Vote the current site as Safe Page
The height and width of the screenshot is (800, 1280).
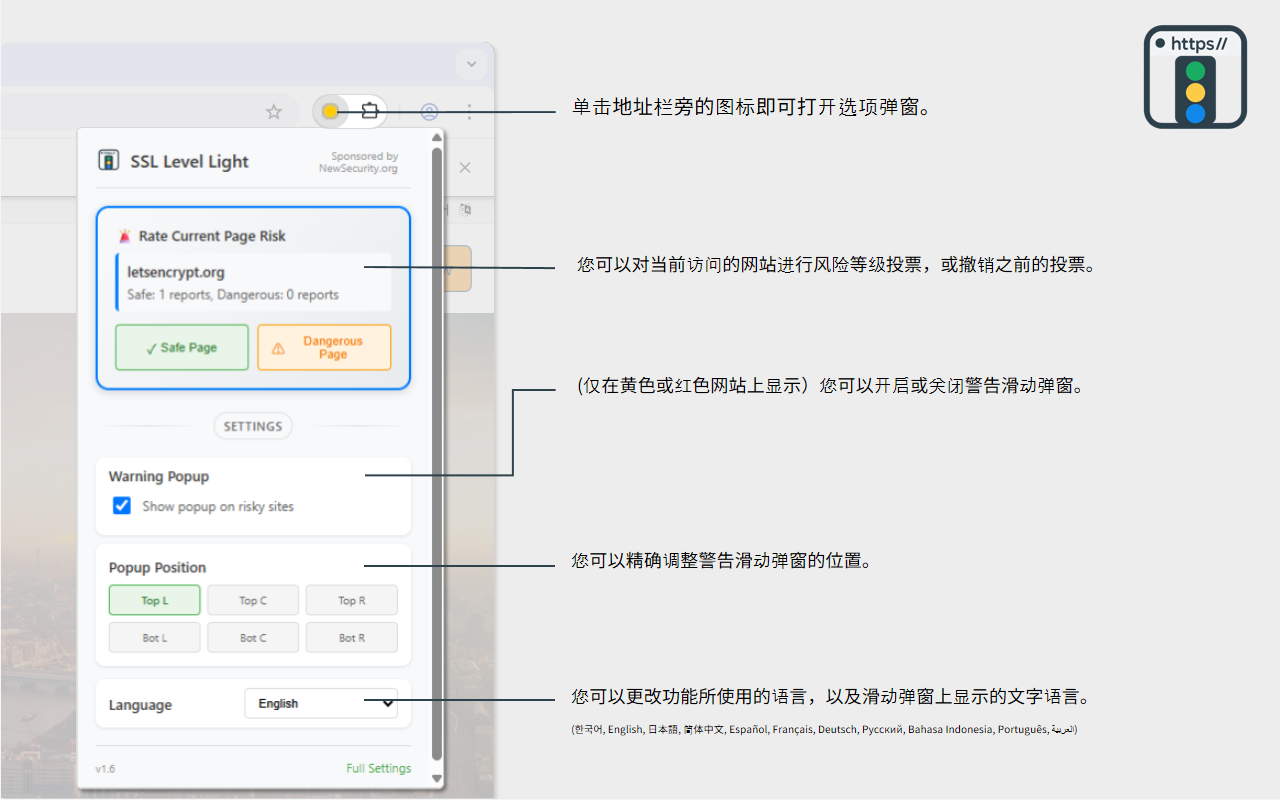coord(181,347)
